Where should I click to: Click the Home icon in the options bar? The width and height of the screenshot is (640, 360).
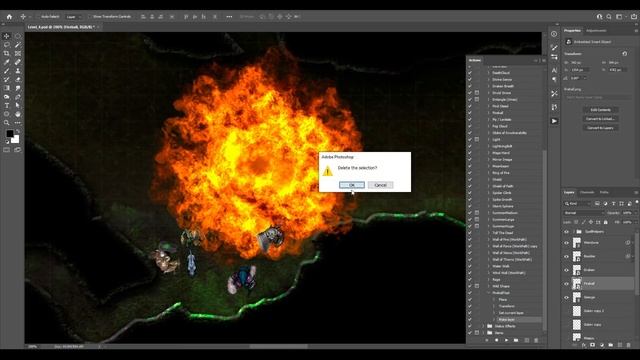pos(9,17)
